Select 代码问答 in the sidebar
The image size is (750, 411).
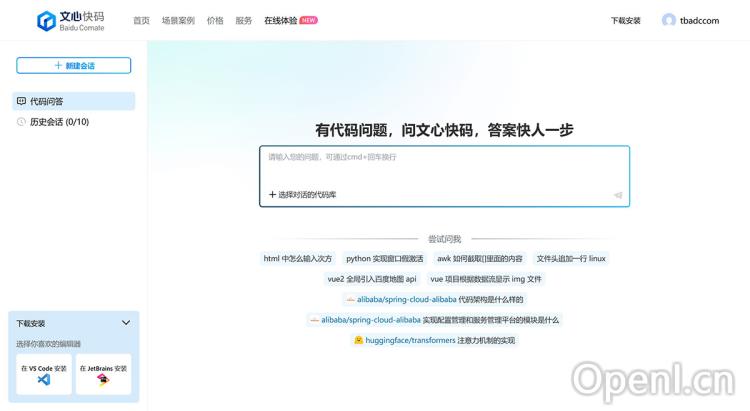pyautogui.click(x=74, y=101)
